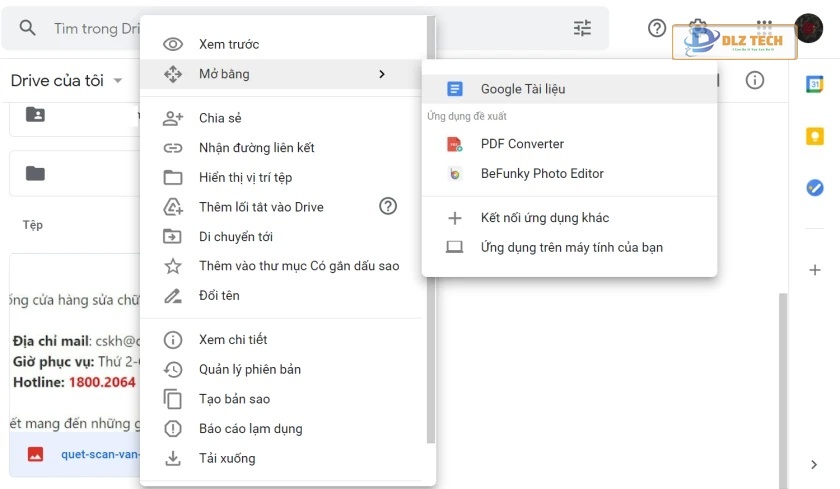The image size is (840, 489).
Task: Click the context menu vertical scrollbar
Action: coord(431,230)
